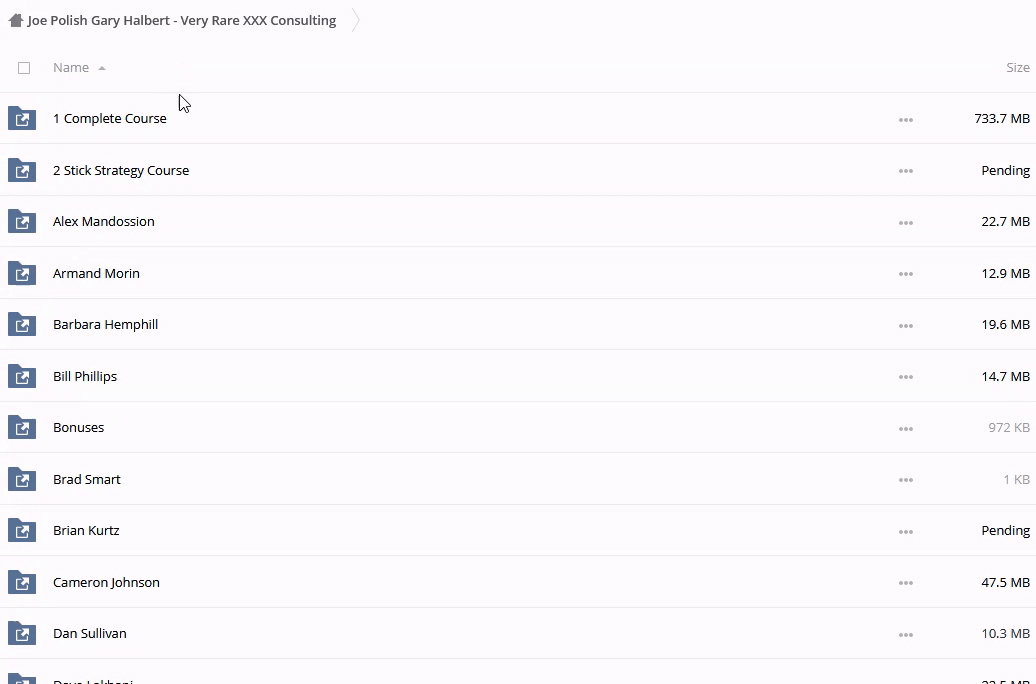Open the Barbara Hemphill folder
1036x684 pixels.
[x=105, y=325]
